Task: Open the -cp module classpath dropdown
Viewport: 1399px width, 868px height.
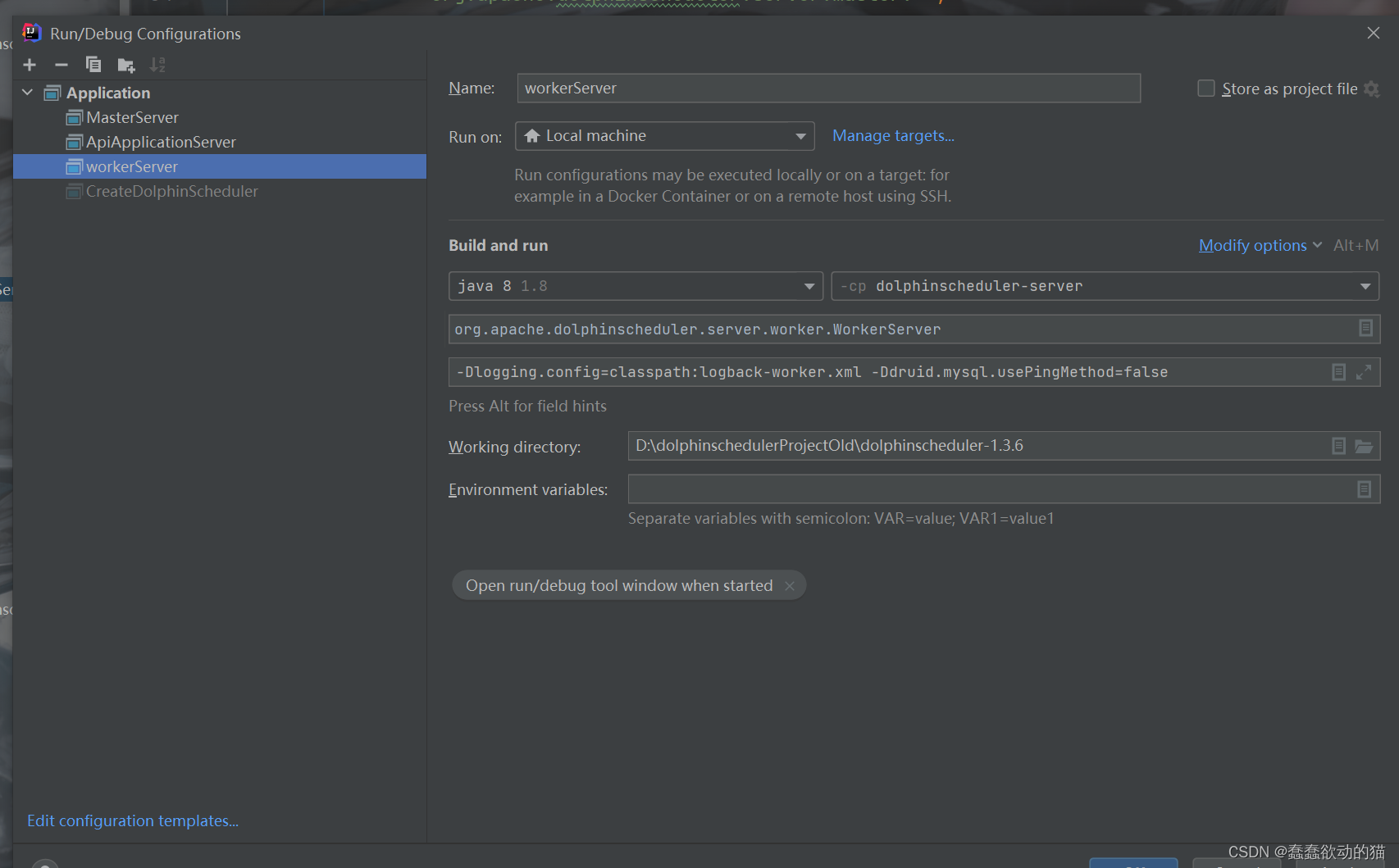Action: (x=1105, y=286)
